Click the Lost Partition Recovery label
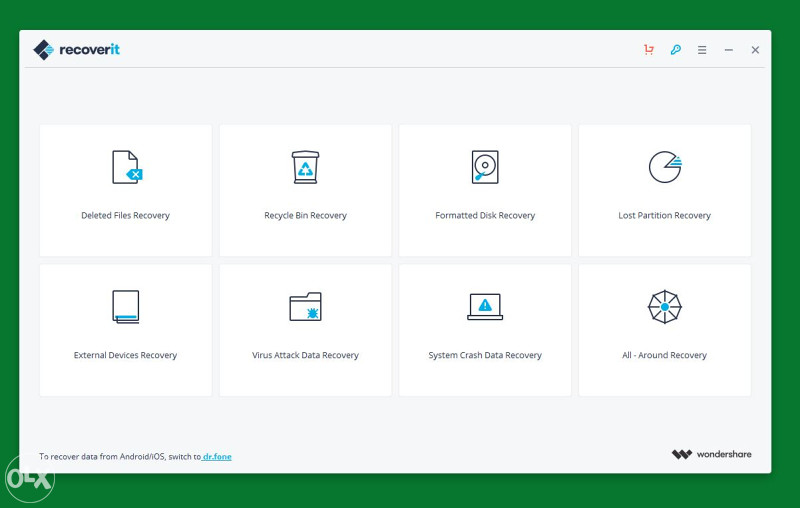The height and width of the screenshot is (508, 800). click(664, 215)
